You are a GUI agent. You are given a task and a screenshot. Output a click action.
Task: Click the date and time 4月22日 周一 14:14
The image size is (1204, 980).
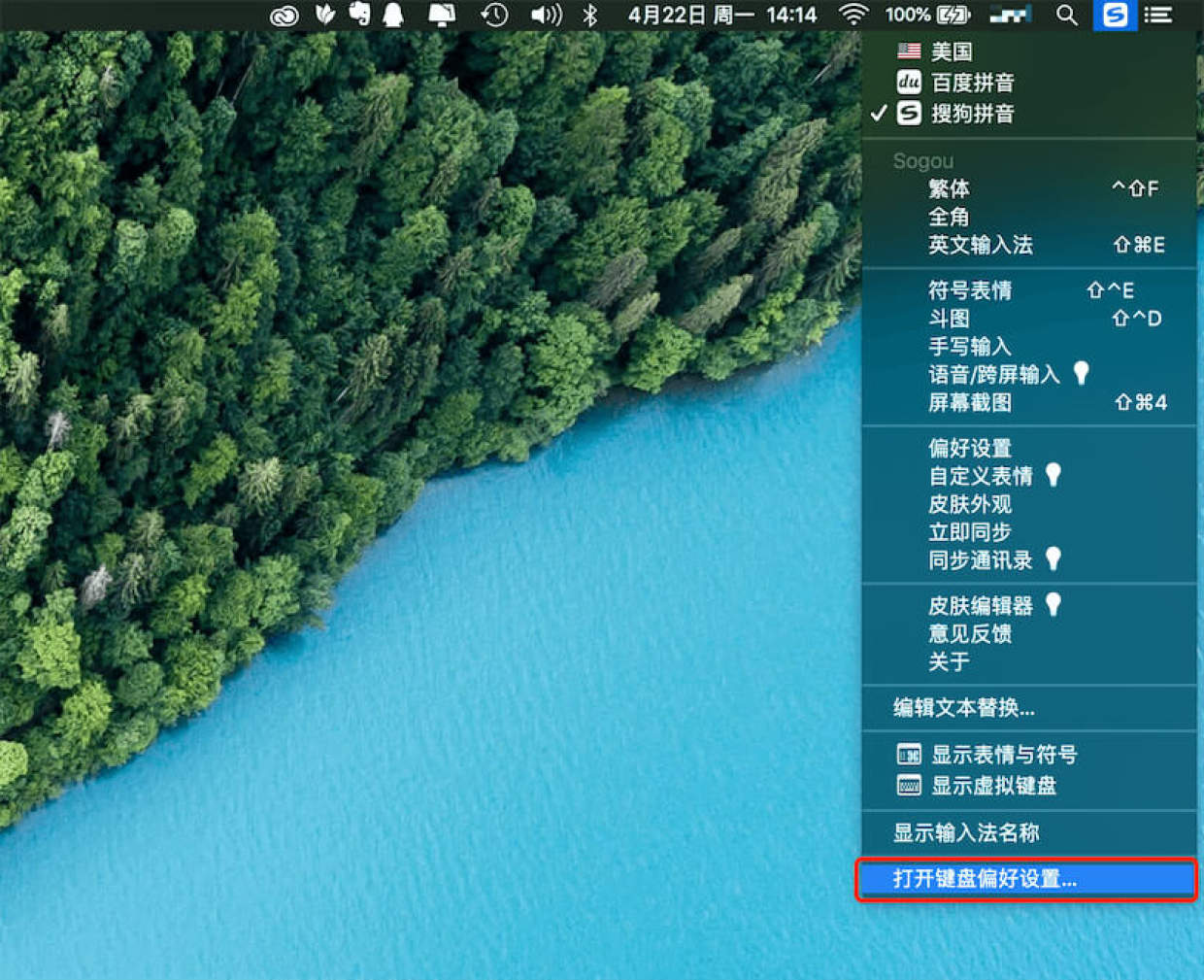click(x=721, y=15)
